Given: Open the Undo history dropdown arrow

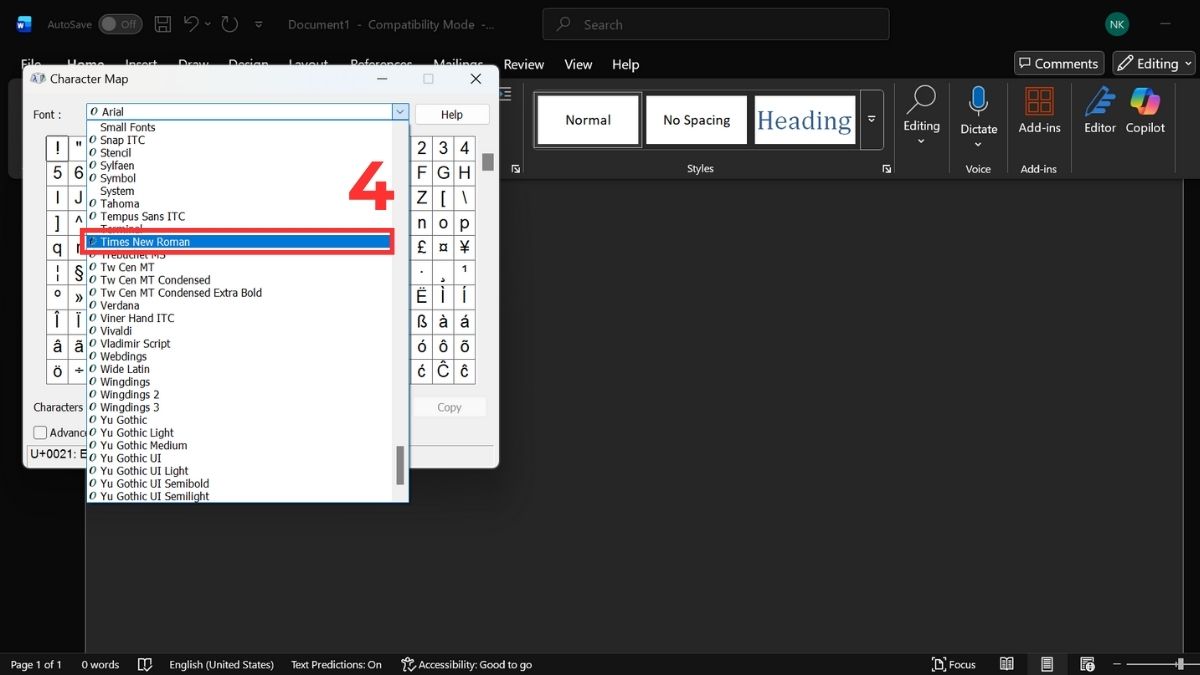Looking at the screenshot, I should point(207,24).
